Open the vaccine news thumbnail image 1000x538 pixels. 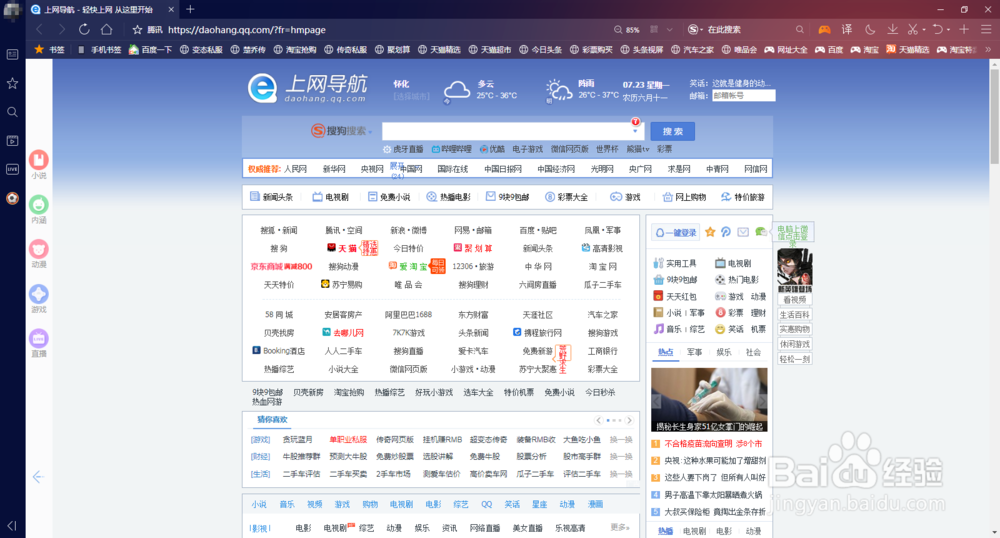click(709, 400)
